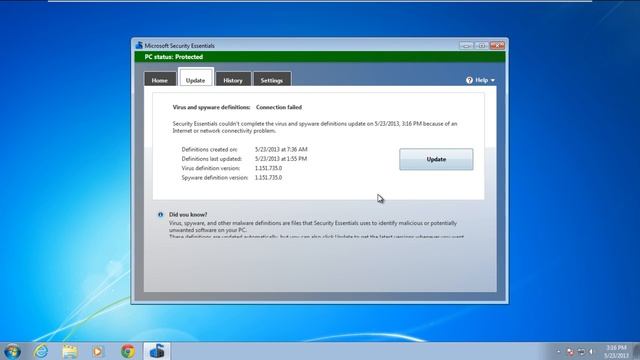Open the taskbar clock and date
640x360 pixels.
[x=616, y=351]
